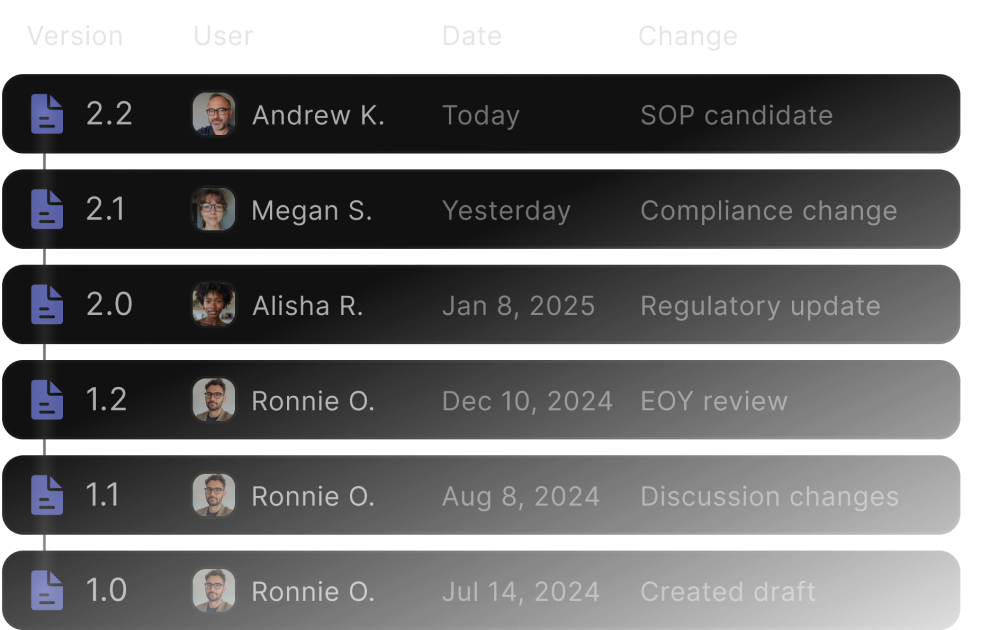Image resolution: width=981 pixels, height=630 pixels.
Task: Select the version 1.0 document icon
Action: pos(47,591)
